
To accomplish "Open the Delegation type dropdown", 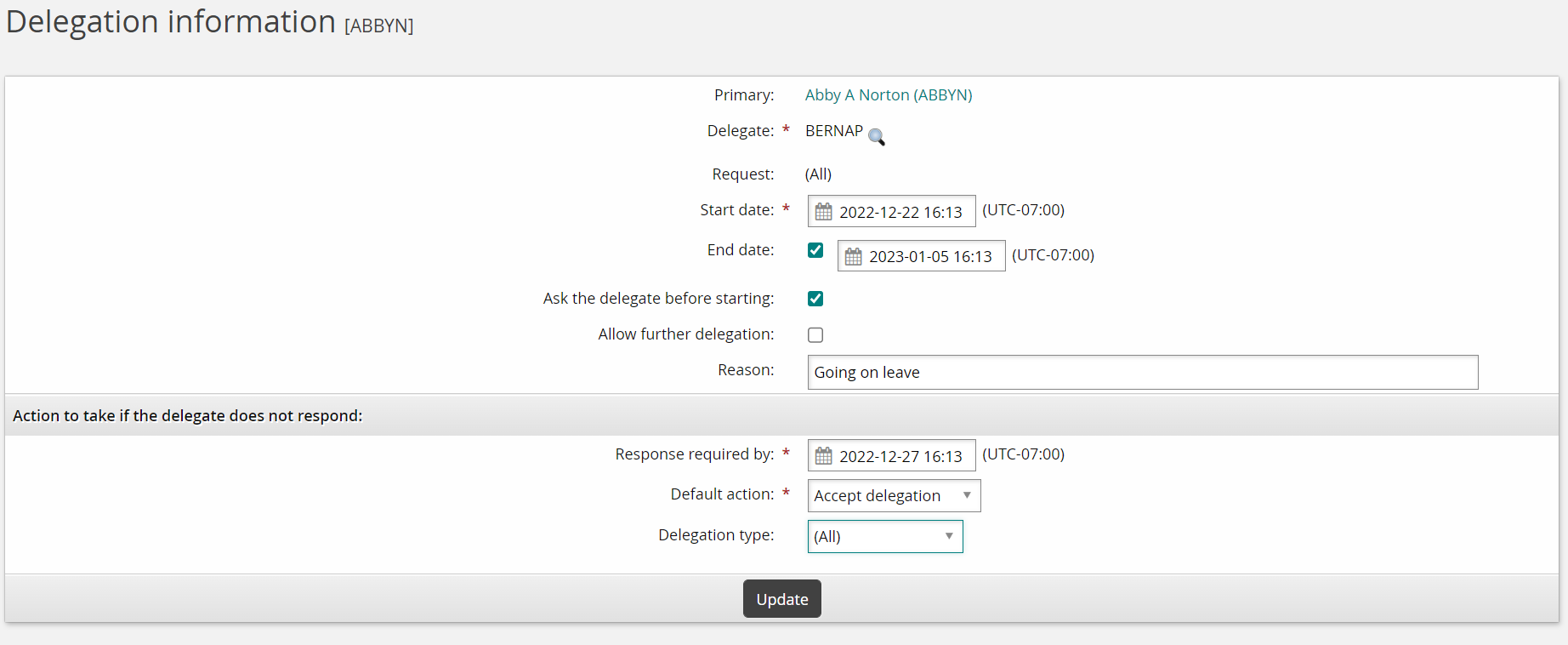I will click(884, 537).
